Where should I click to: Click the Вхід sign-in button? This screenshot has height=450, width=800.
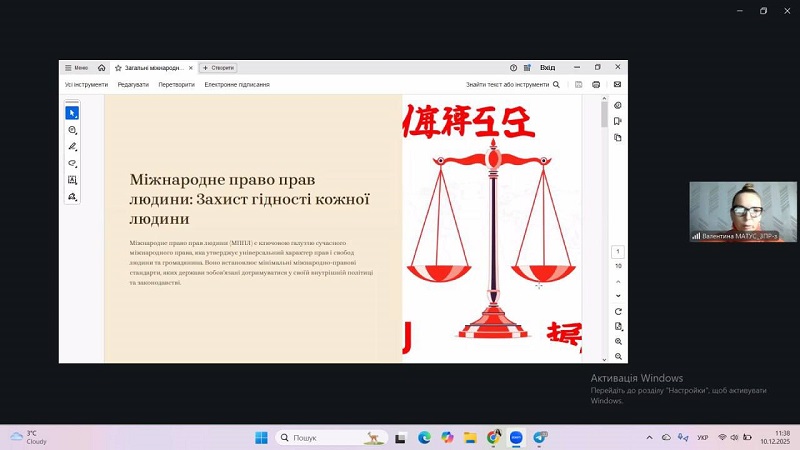[x=547, y=68]
